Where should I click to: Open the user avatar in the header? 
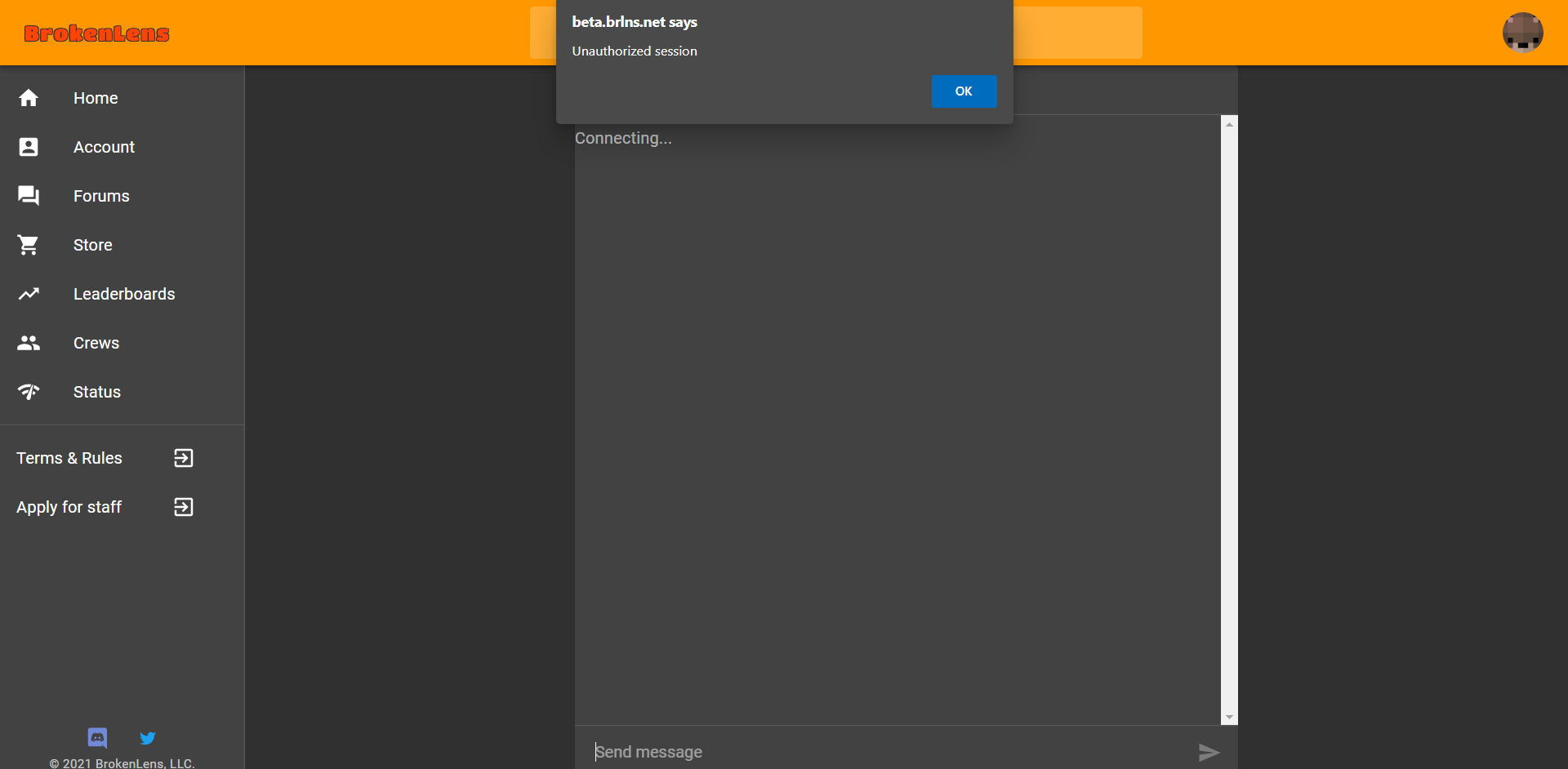[x=1523, y=33]
